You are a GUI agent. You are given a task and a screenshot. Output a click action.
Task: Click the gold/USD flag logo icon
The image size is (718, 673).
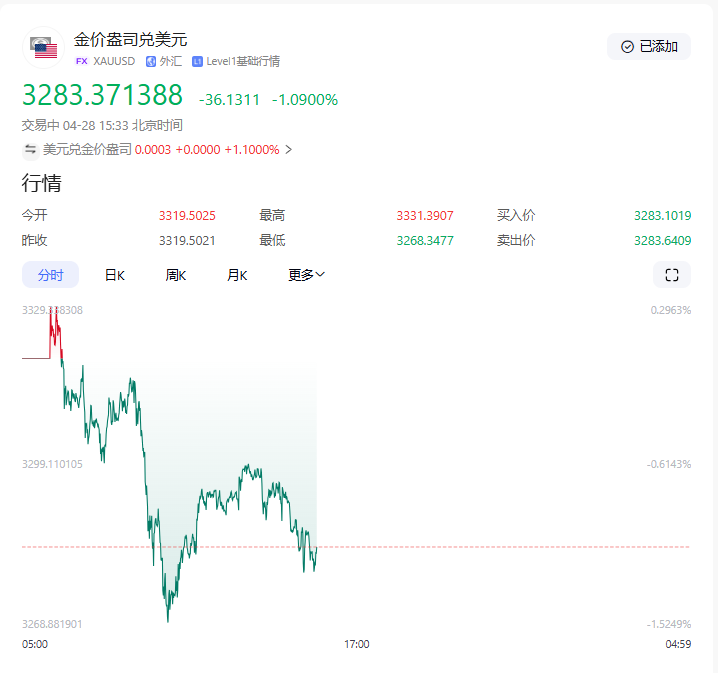44,48
